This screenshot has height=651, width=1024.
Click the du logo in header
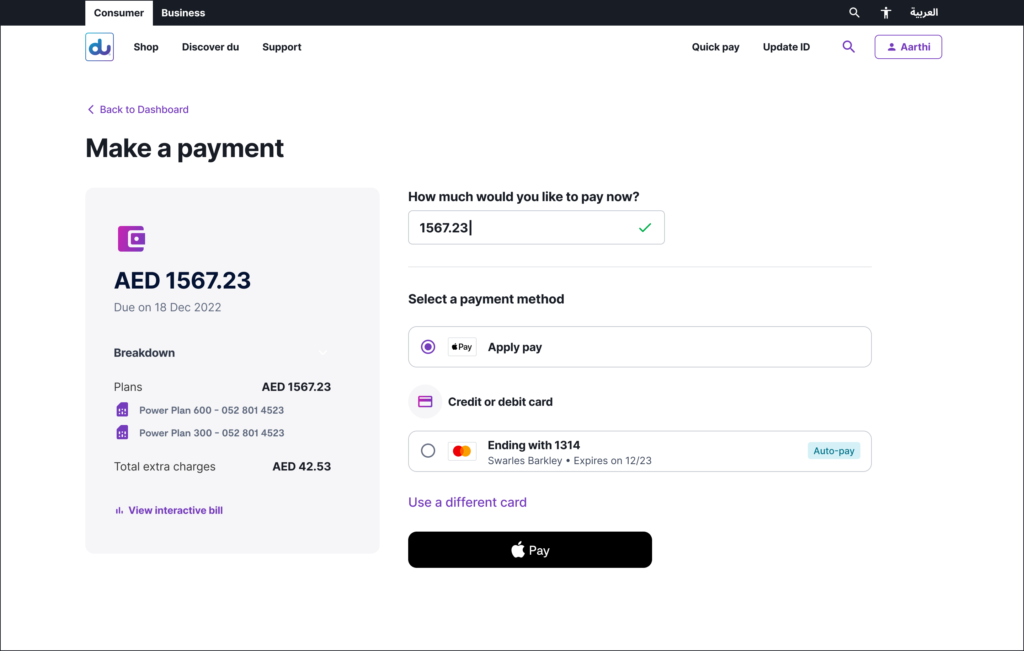pyautogui.click(x=99, y=47)
